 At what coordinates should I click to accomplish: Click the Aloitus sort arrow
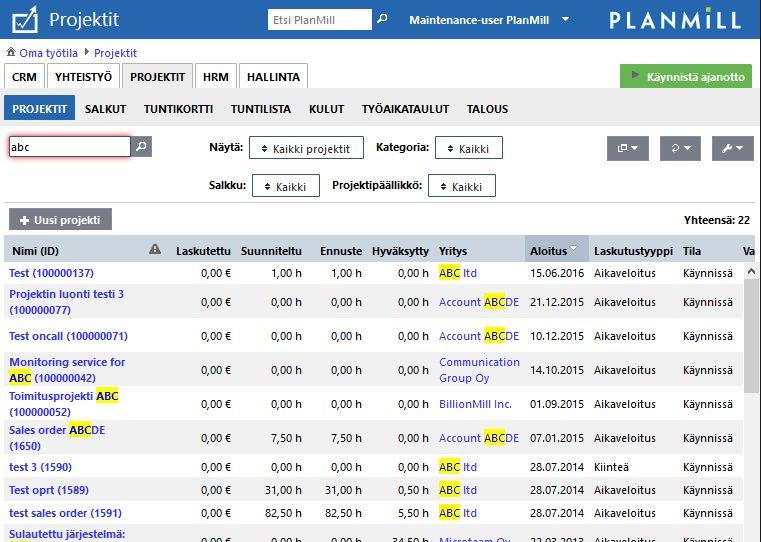574,248
